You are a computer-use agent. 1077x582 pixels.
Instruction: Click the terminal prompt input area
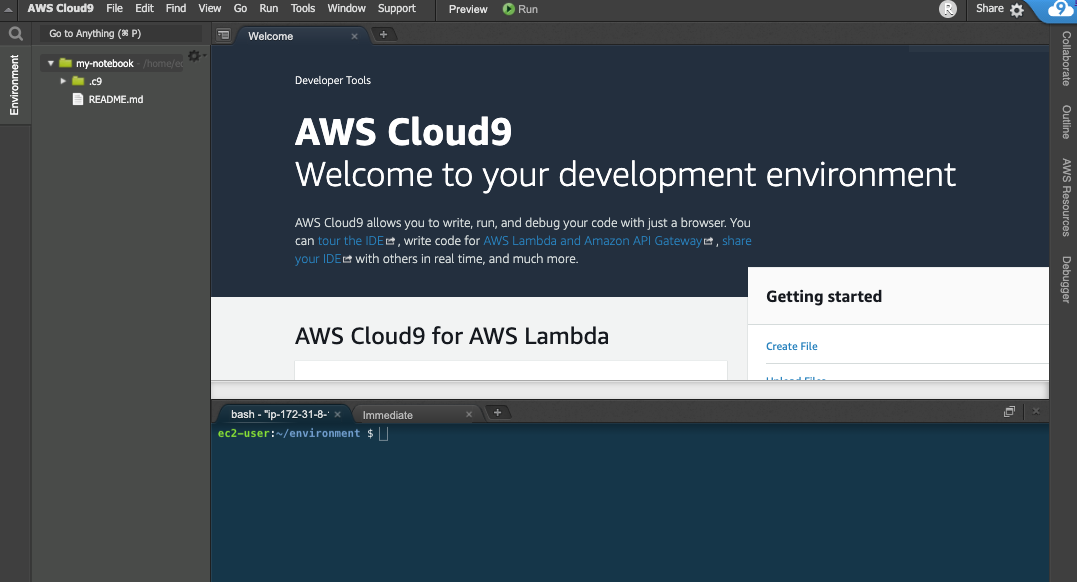pyautogui.click(x=383, y=434)
